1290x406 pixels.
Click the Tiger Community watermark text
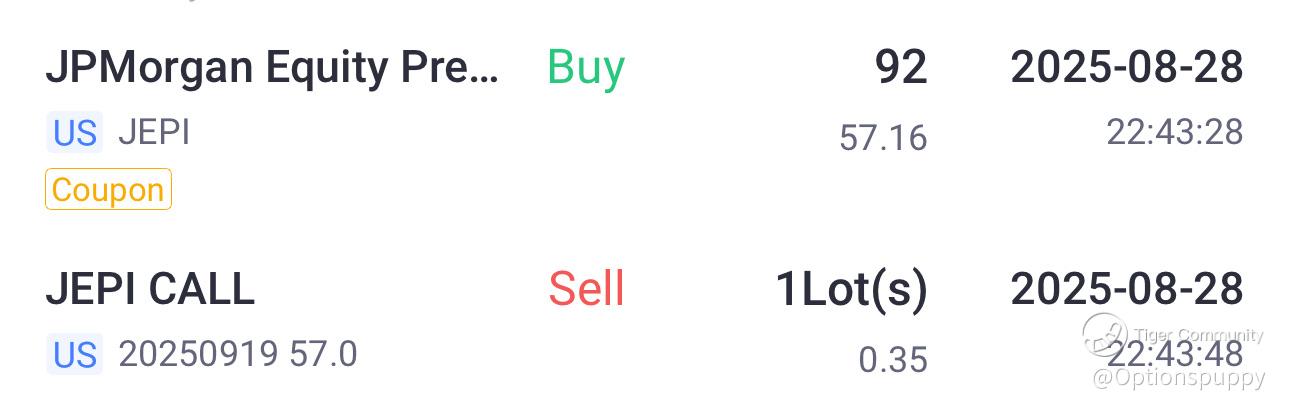click(1198, 336)
